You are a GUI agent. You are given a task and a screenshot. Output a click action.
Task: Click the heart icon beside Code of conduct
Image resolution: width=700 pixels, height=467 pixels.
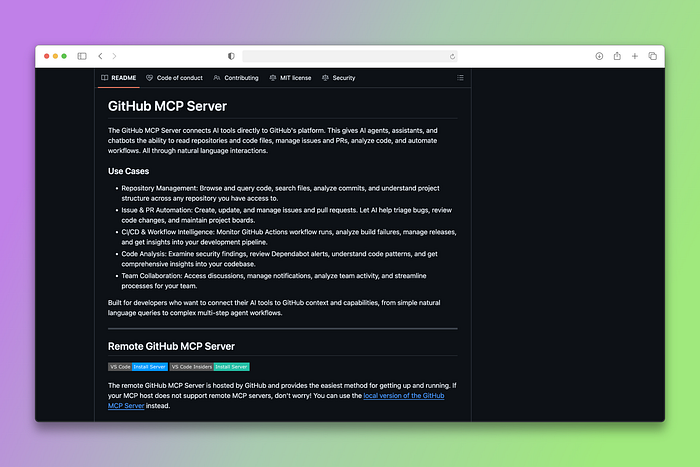point(150,78)
